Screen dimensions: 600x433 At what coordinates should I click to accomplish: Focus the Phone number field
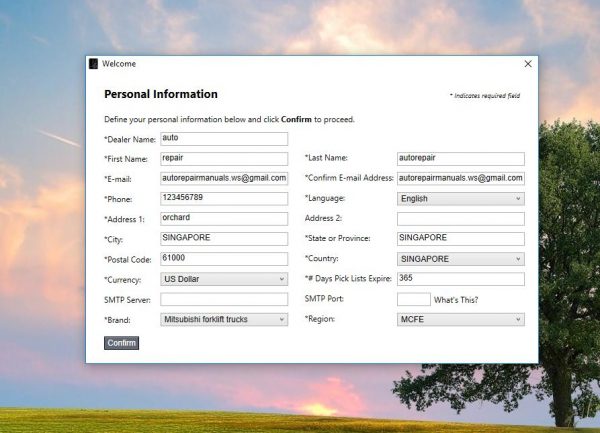click(x=224, y=199)
